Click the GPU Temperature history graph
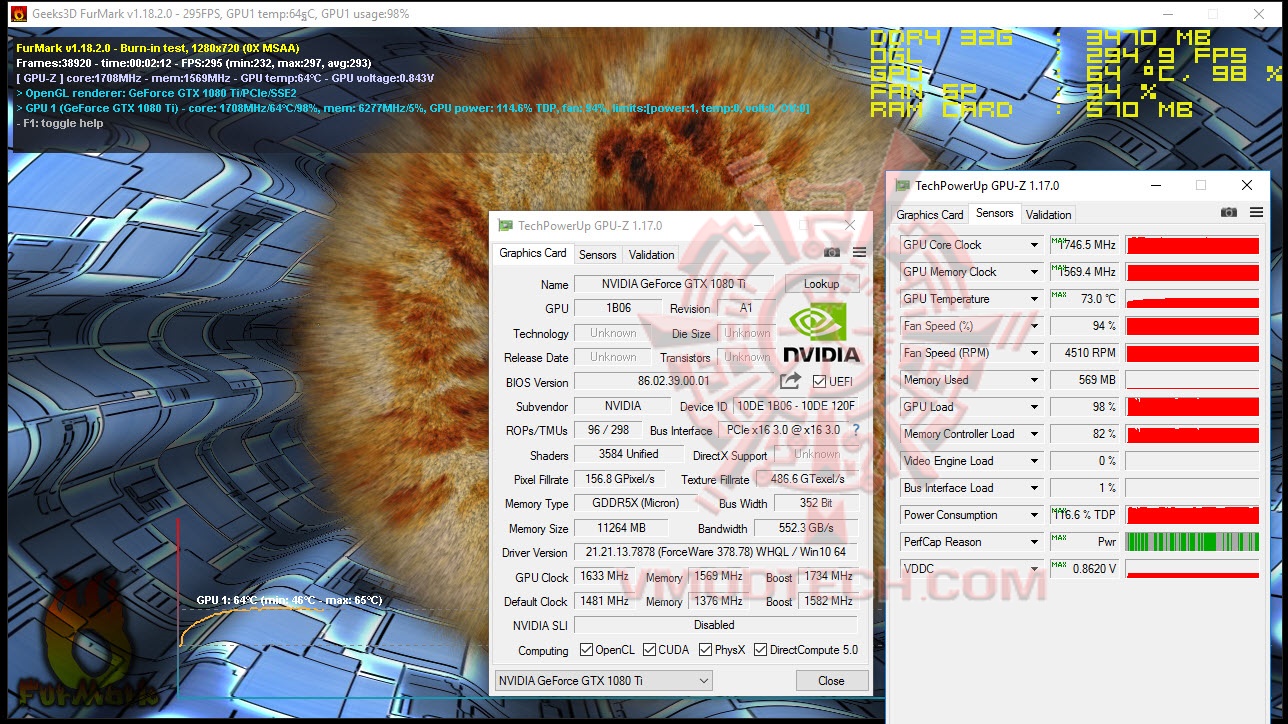The width and height of the screenshot is (1288, 724). point(1192,299)
